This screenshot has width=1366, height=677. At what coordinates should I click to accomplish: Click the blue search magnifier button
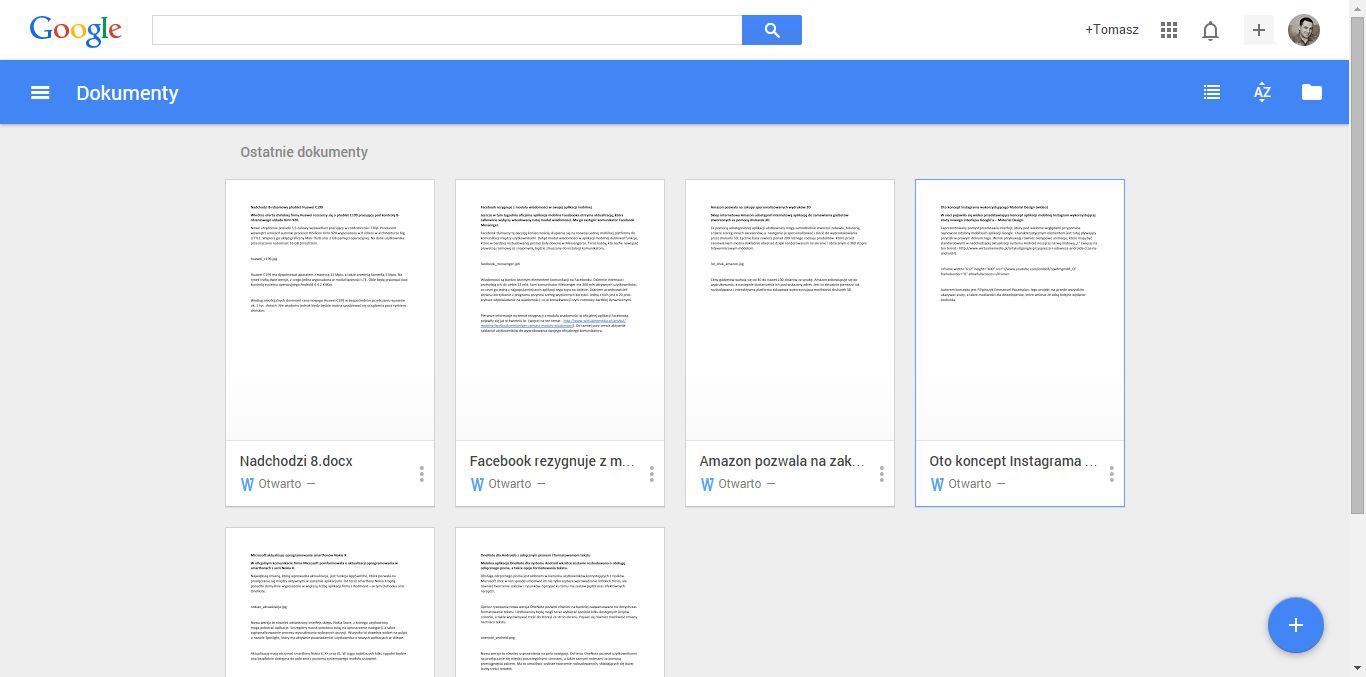772,30
